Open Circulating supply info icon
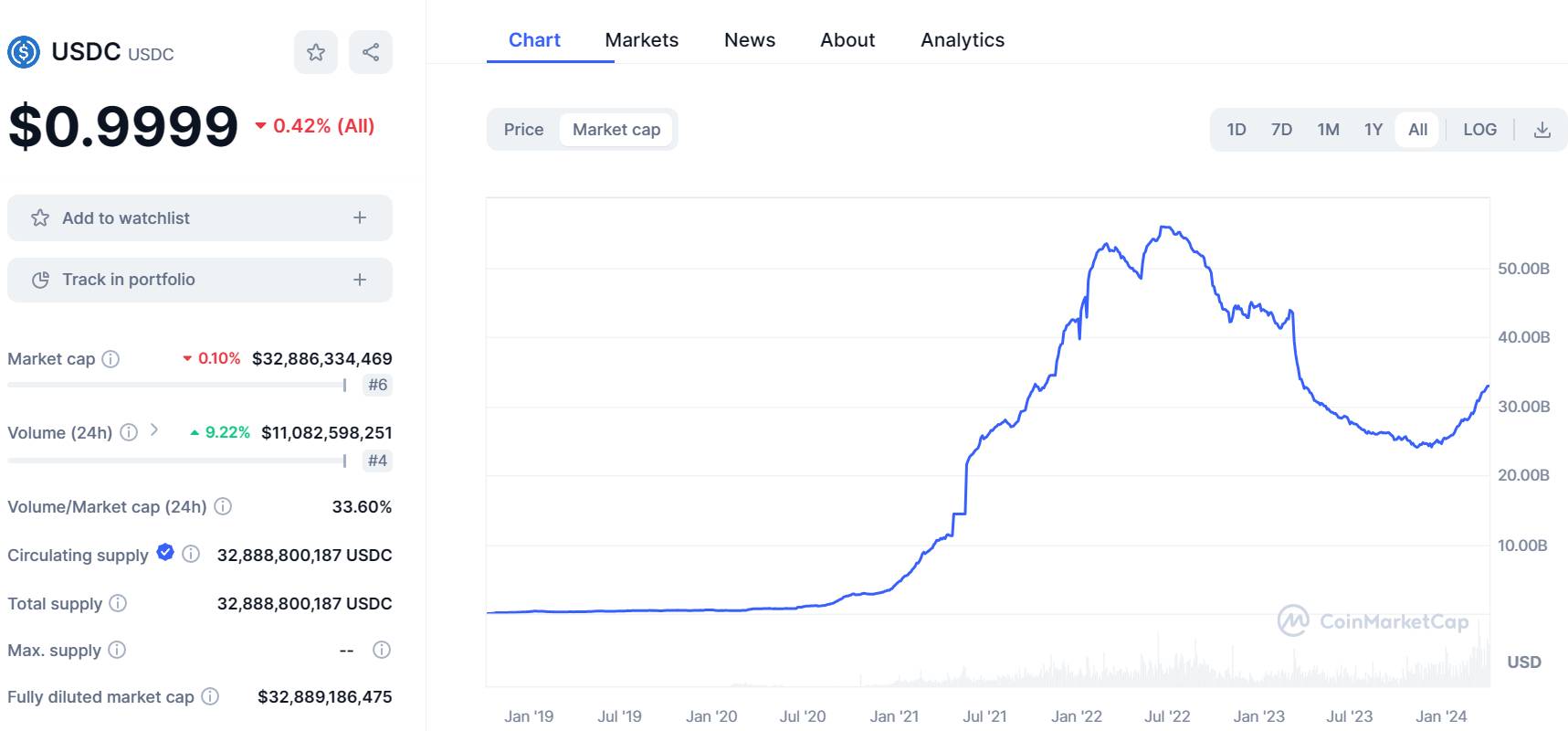Image resolution: width=1568 pixels, height=731 pixels. point(191,554)
